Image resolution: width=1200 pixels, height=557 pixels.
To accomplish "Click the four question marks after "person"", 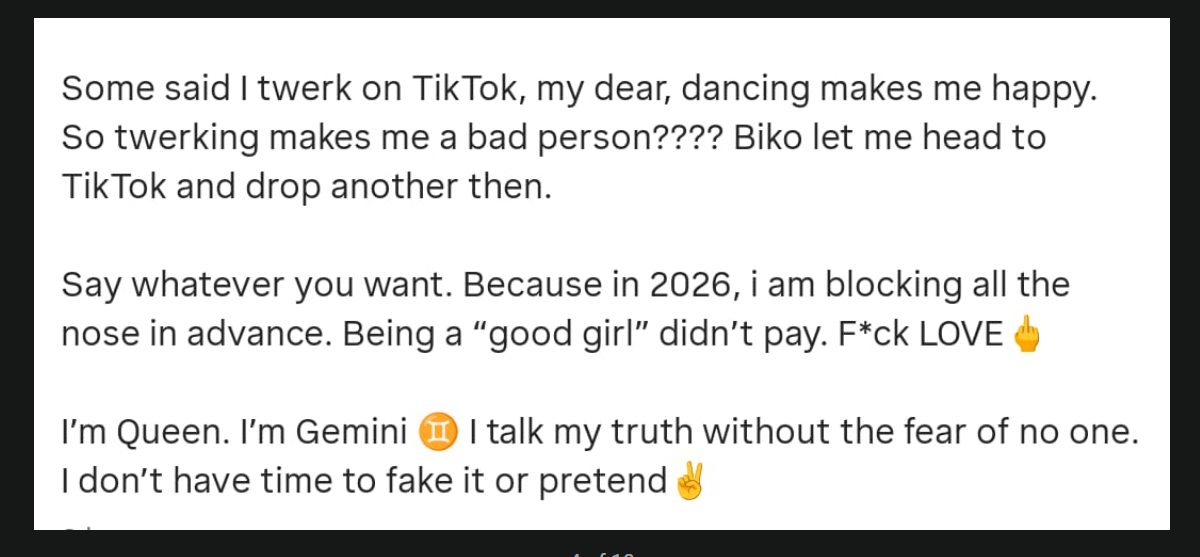I will pos(688,138).
